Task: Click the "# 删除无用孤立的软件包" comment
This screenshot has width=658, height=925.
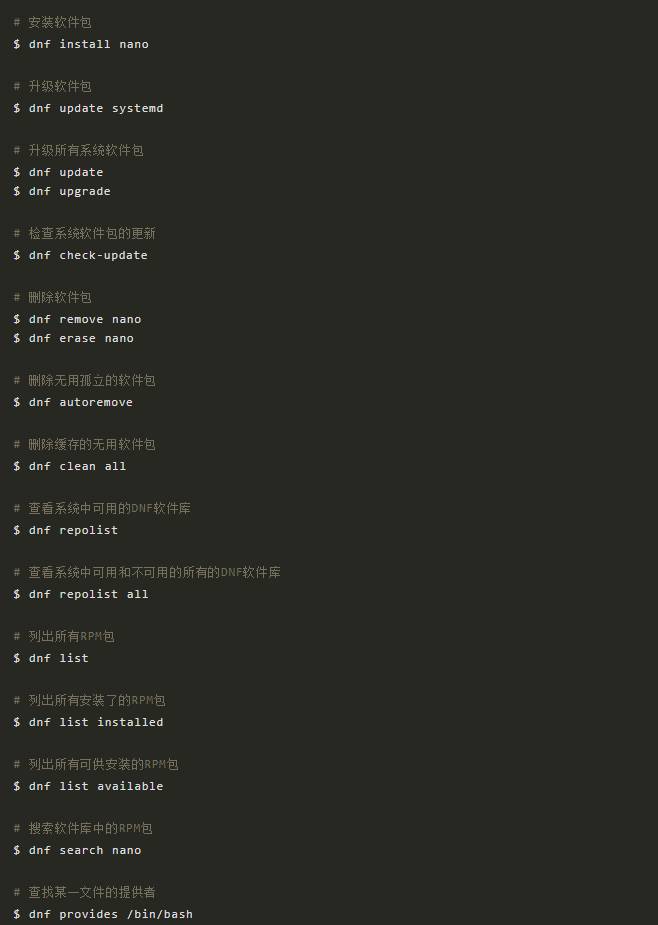Action: pyautogui.click(x=84, y=380)
